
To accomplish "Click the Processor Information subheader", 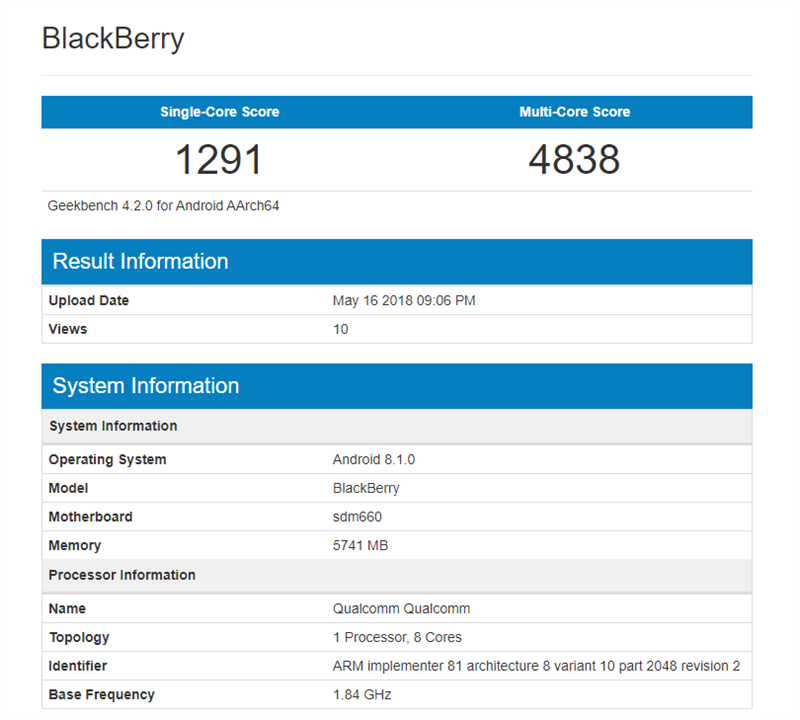I will [122, 575].
